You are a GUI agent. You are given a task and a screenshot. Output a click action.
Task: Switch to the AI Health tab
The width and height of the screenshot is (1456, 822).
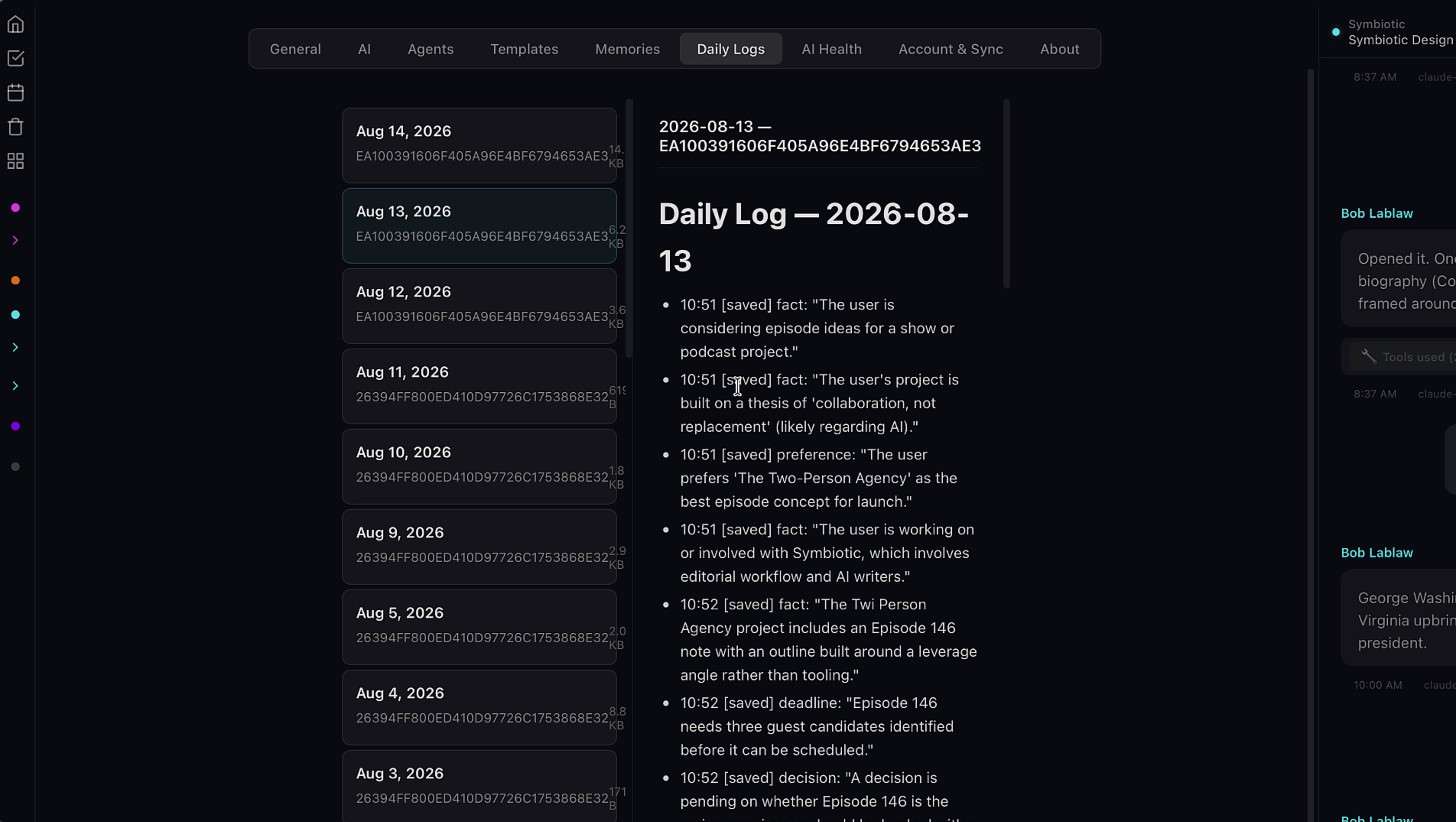coord(832,49)
